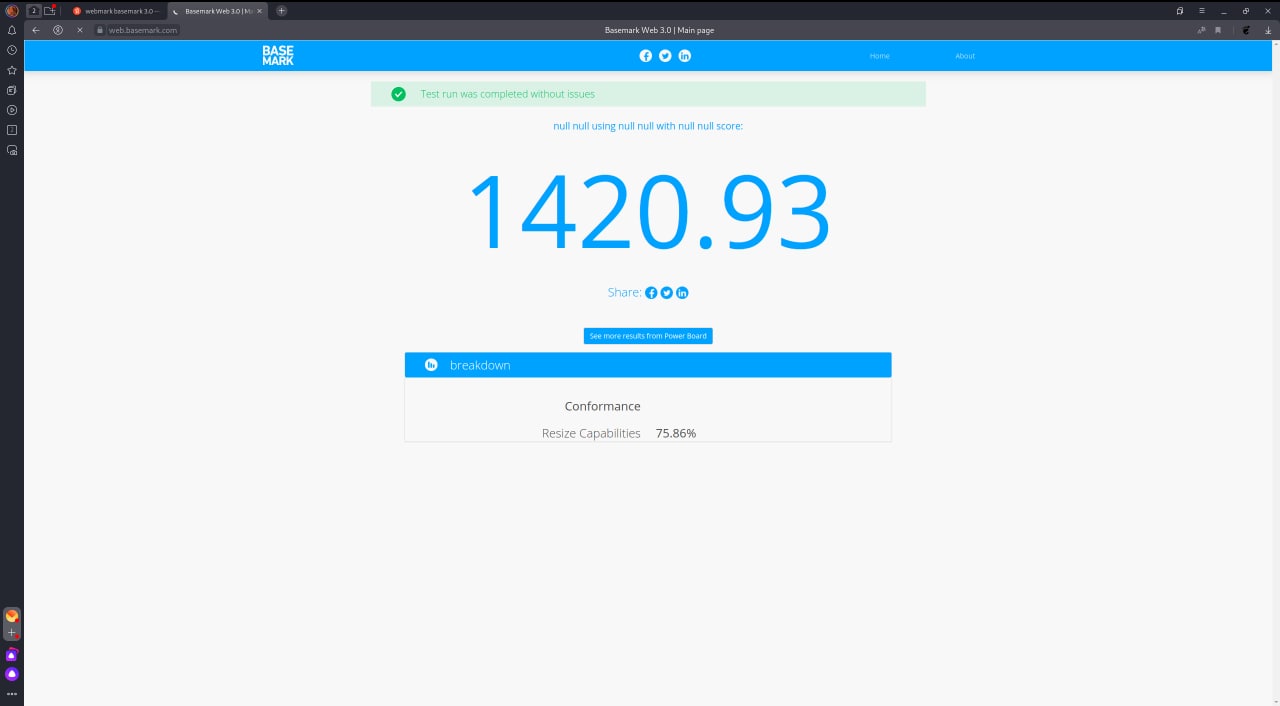Click See more results from Power Board
Viewport: 1280px width, 706px height.
coord(648,336)
